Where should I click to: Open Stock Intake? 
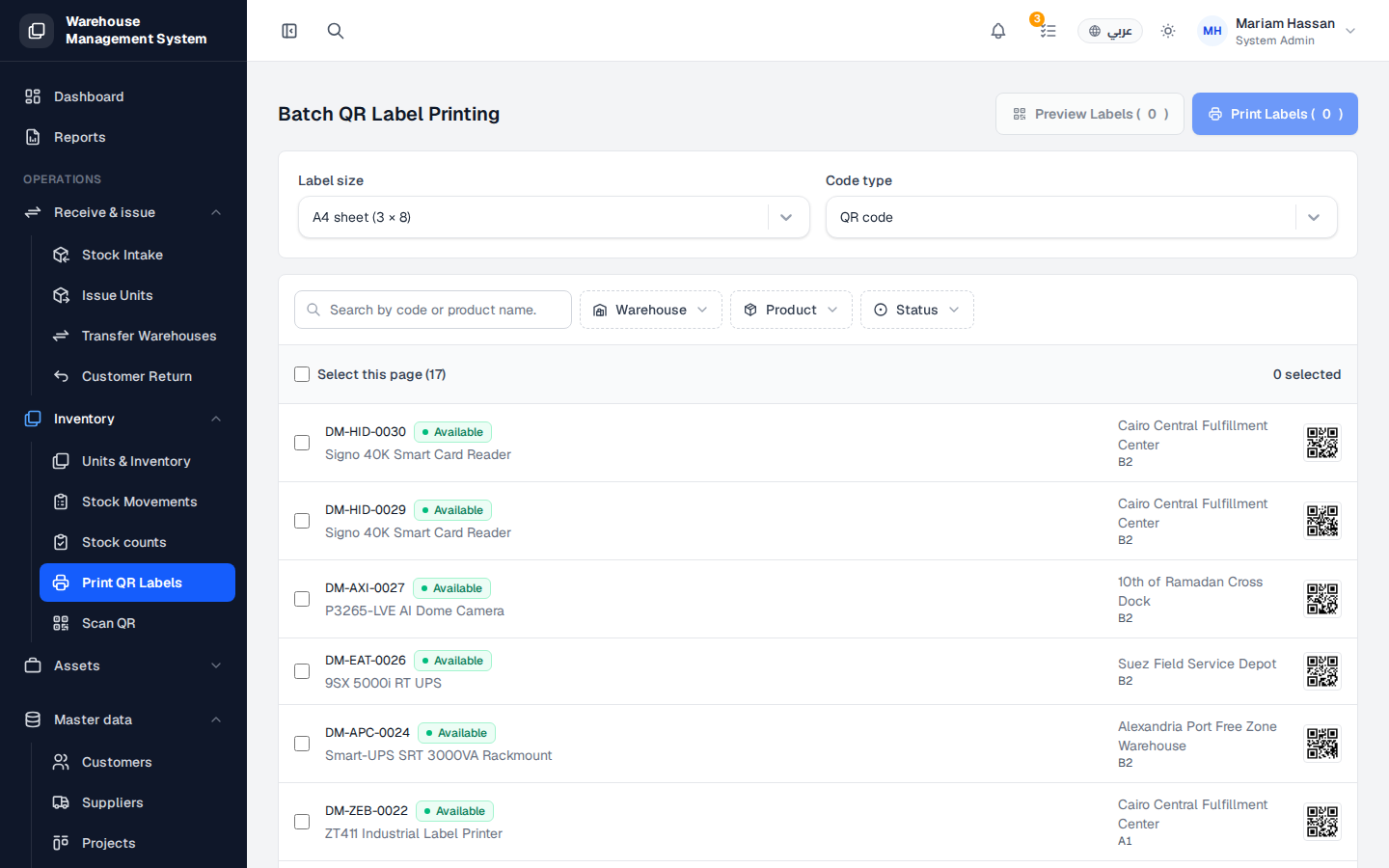coord(137,255)
